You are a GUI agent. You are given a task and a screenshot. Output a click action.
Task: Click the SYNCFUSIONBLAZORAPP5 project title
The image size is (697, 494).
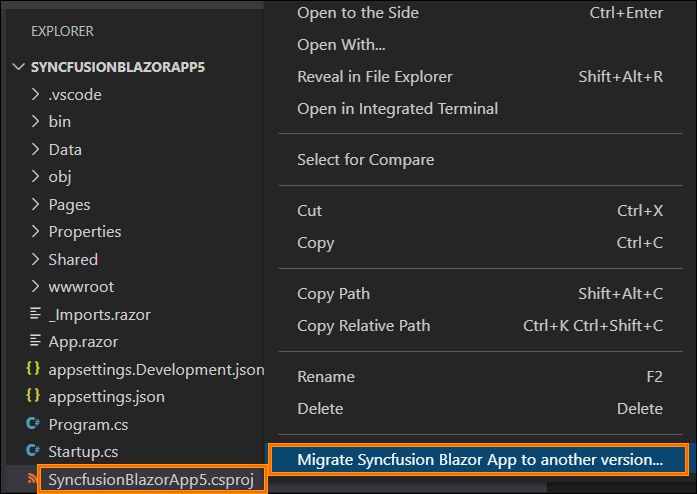pos(118,67)
